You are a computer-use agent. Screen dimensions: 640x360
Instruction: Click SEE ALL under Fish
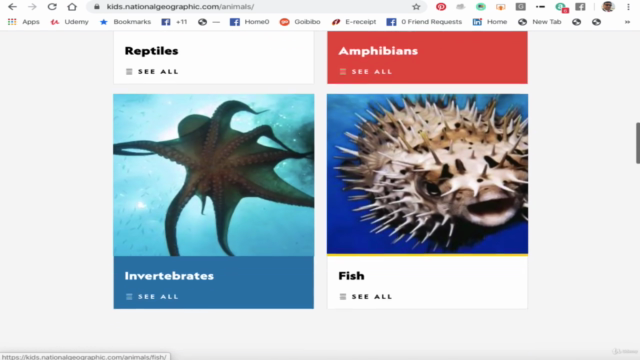(x=366, y=297)
